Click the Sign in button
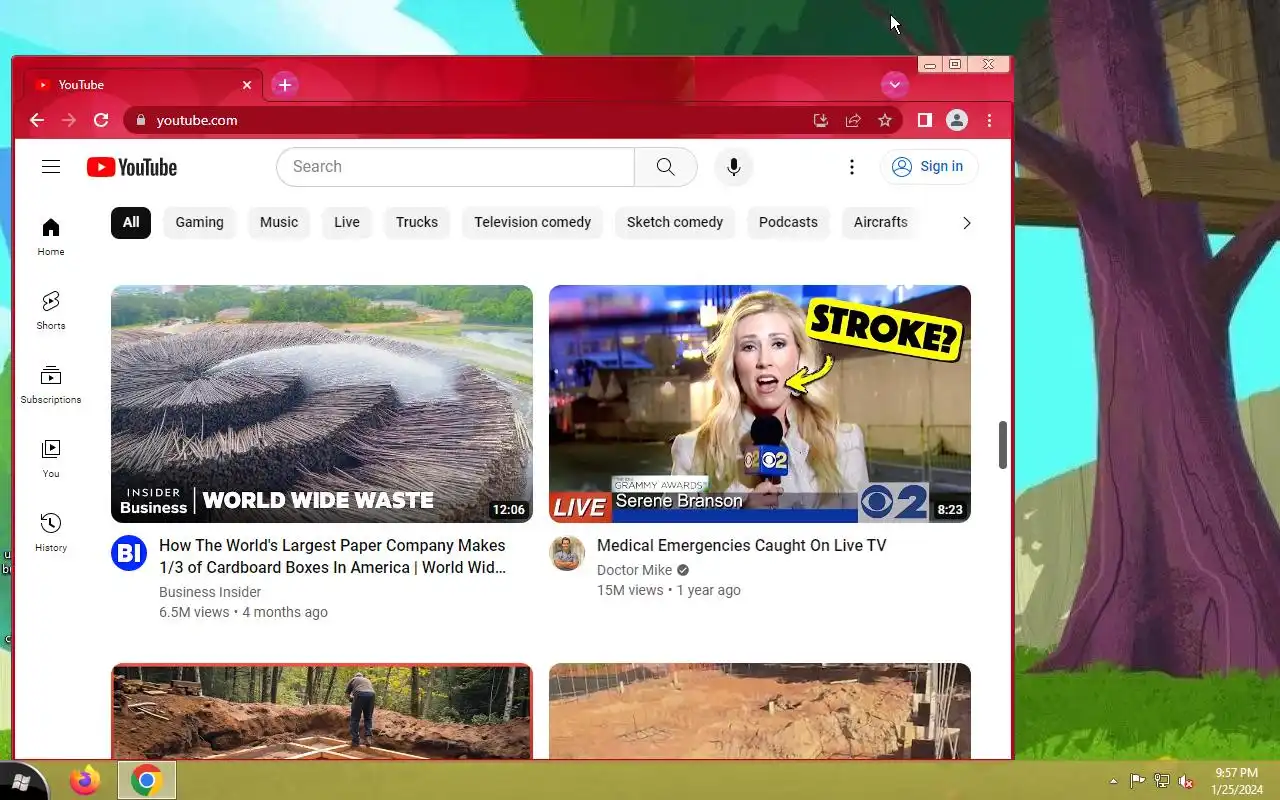The width and height of the screenshot is (1280, 800). click(928, 167)
